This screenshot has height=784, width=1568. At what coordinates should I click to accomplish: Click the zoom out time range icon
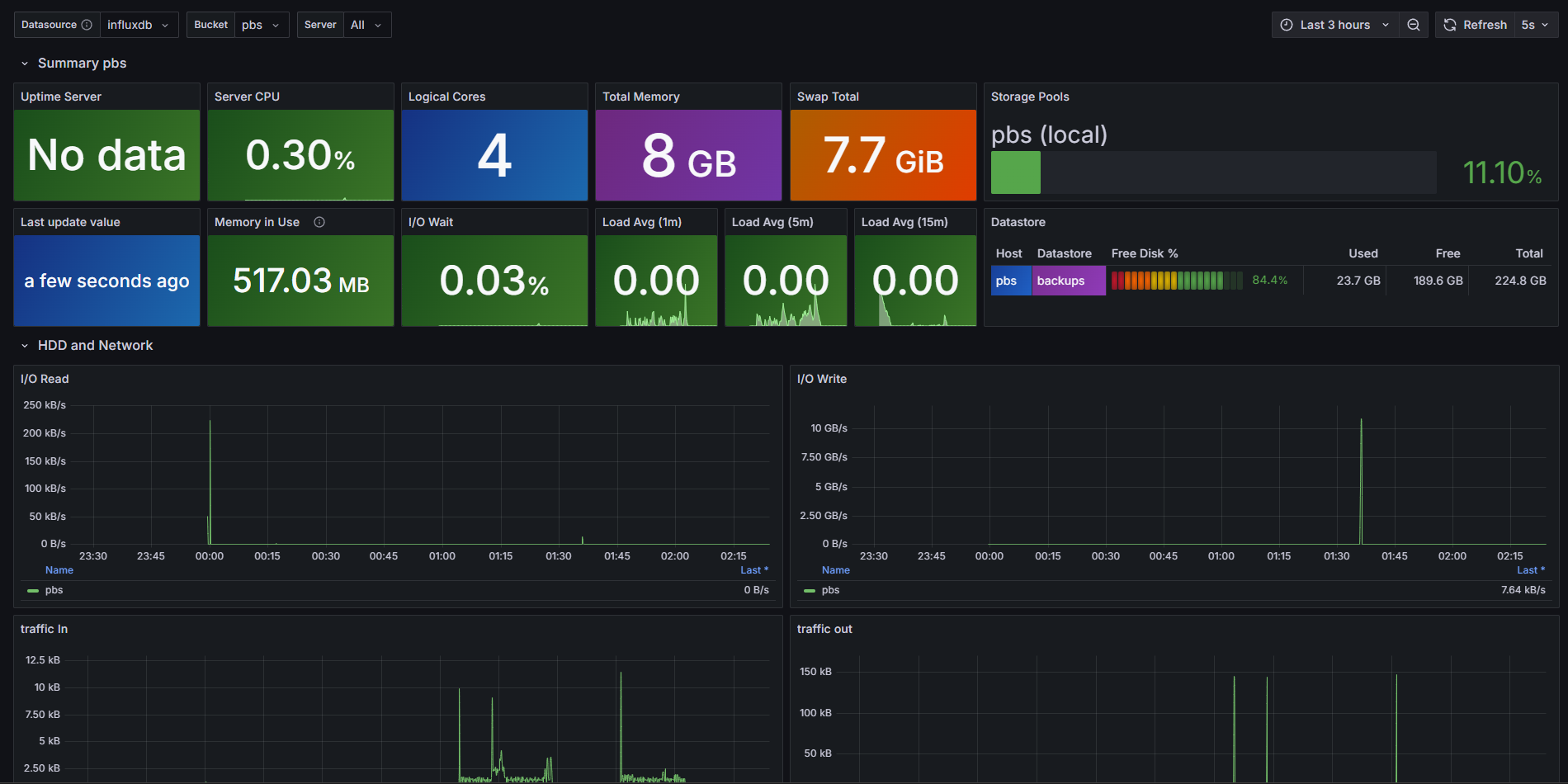[x=1414, y=25]
